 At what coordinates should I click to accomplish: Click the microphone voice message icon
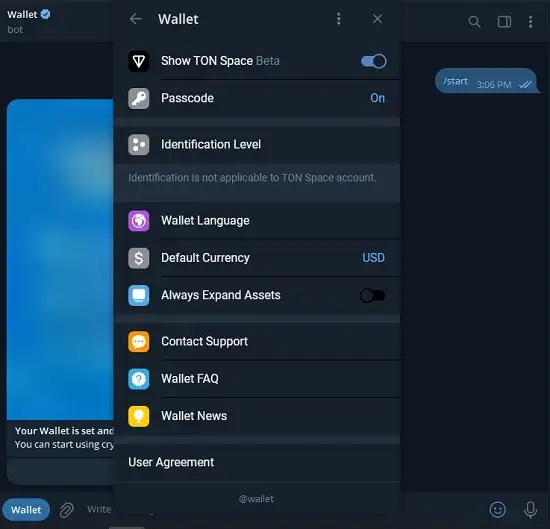point(530,510)
